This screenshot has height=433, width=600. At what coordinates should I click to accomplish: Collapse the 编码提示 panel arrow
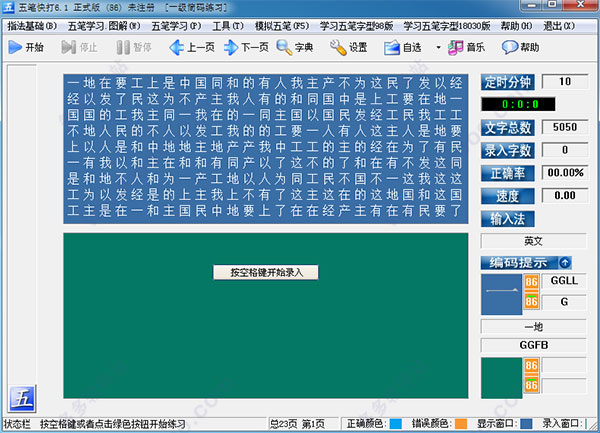[x=565, y=262]
